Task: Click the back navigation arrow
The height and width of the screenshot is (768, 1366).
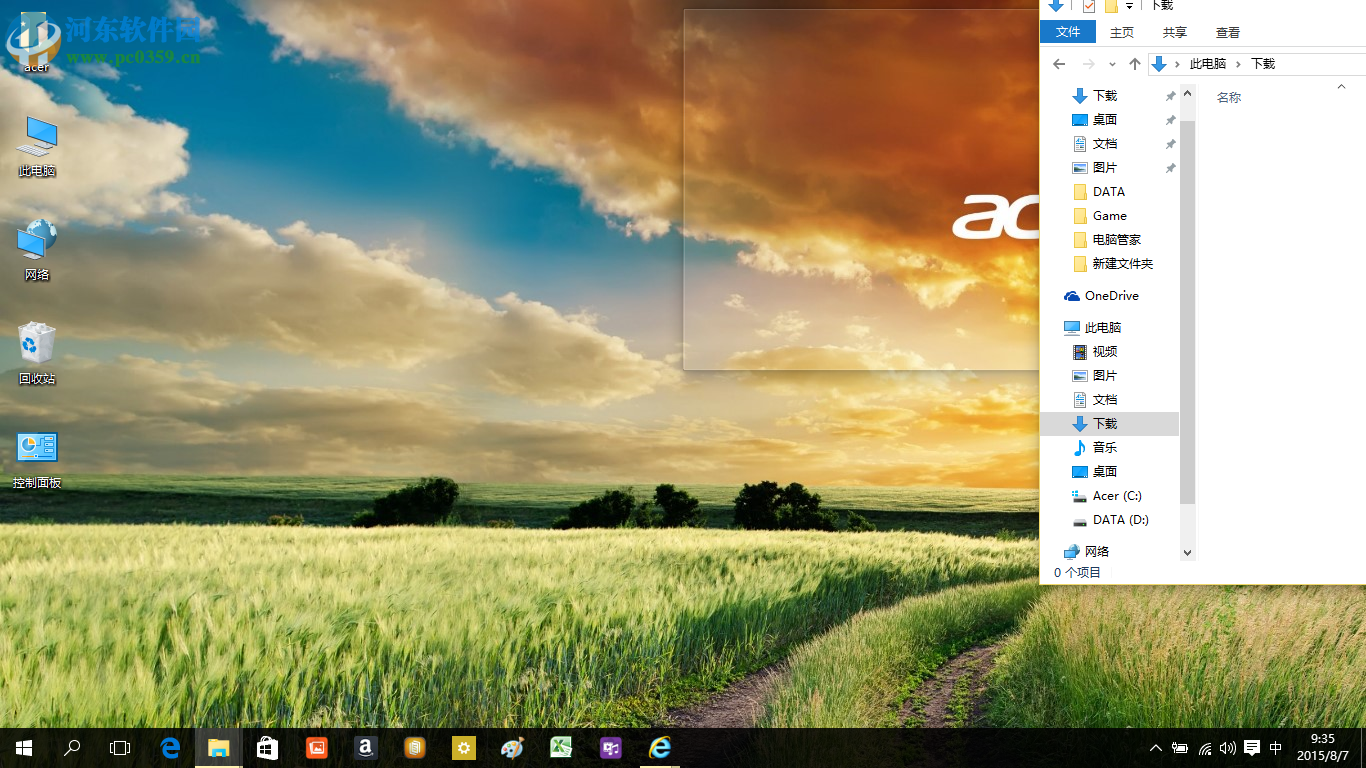Action: 1058,63
